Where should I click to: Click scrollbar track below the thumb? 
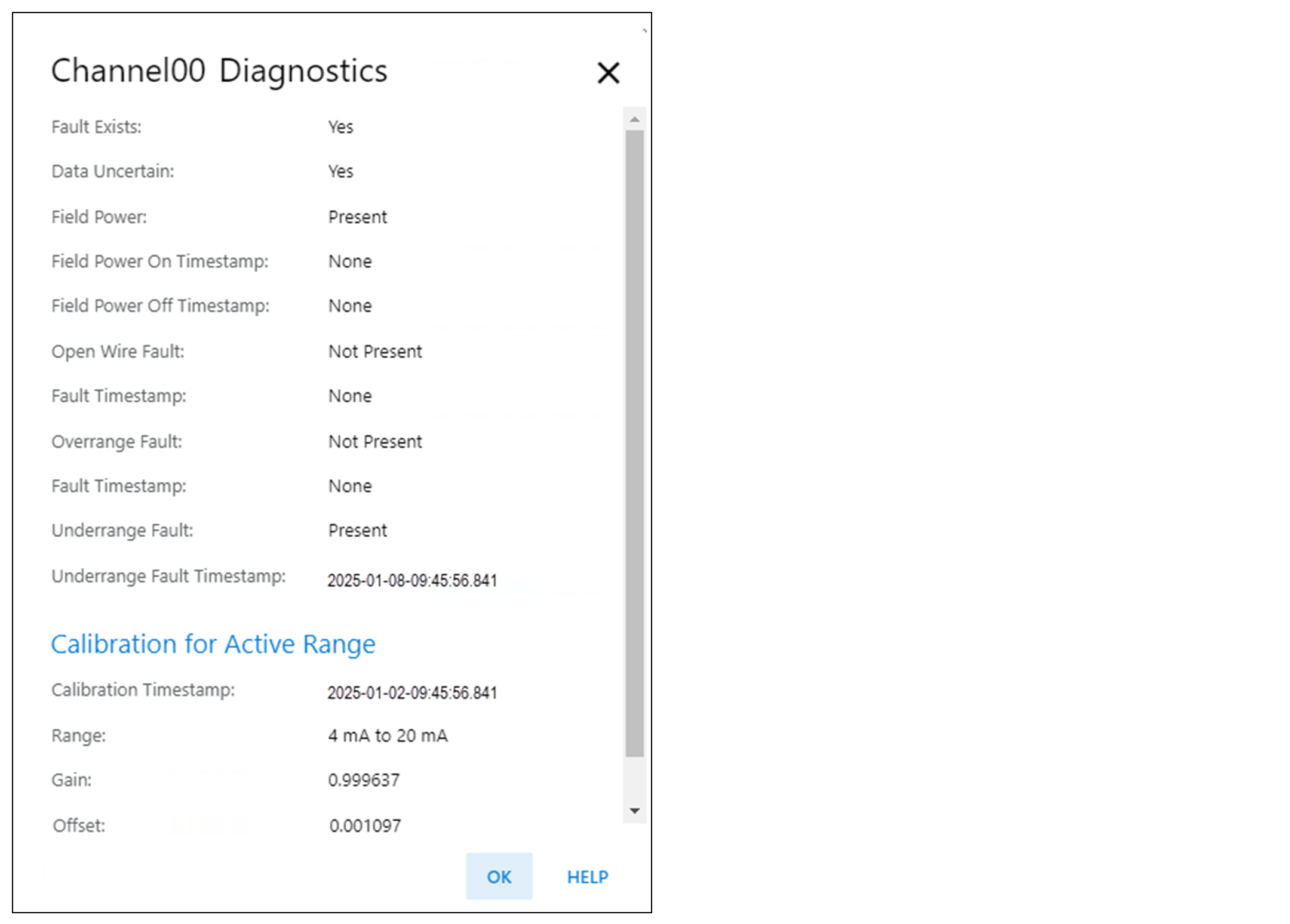(634, 779)
